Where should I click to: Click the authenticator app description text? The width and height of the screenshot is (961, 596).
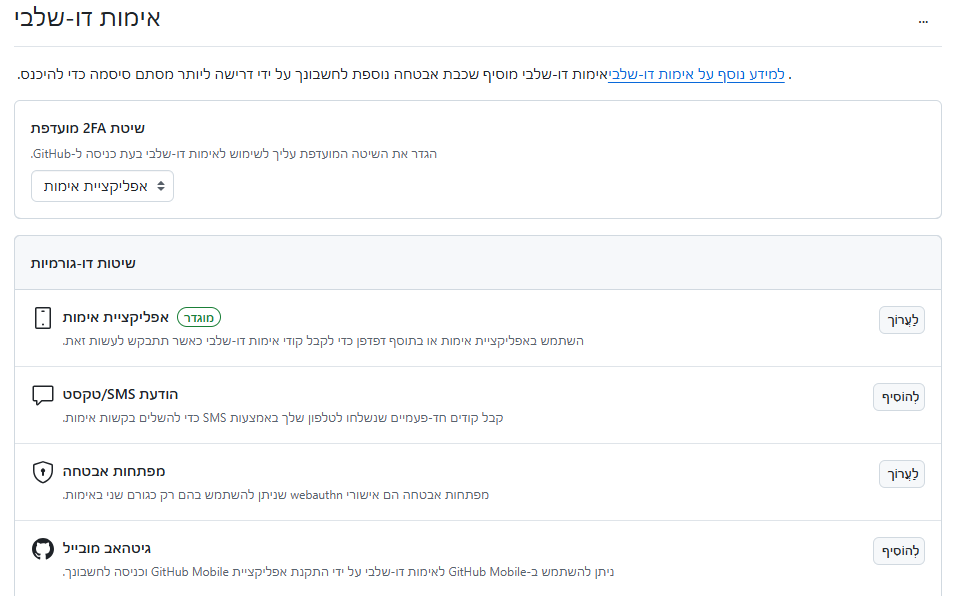323,341
